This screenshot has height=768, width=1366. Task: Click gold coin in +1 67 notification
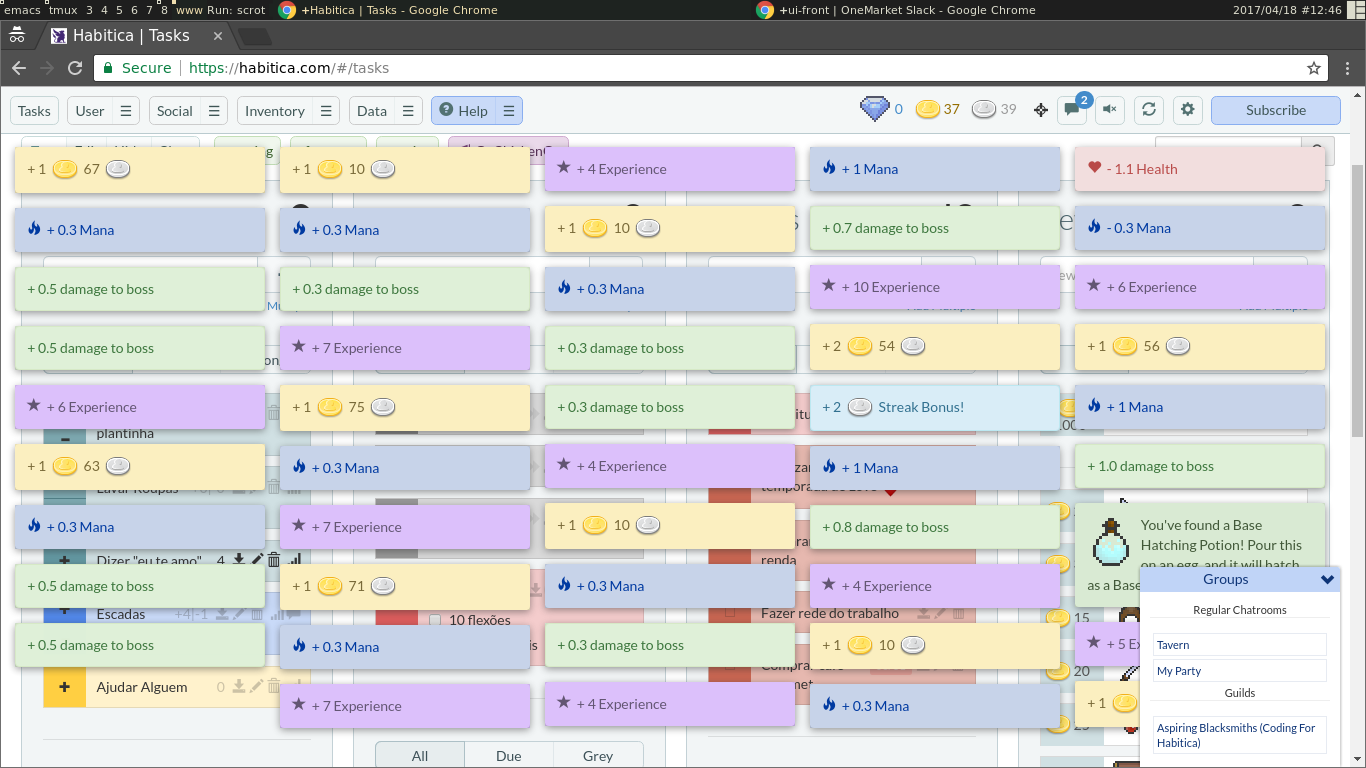click(x=65, y=169)
